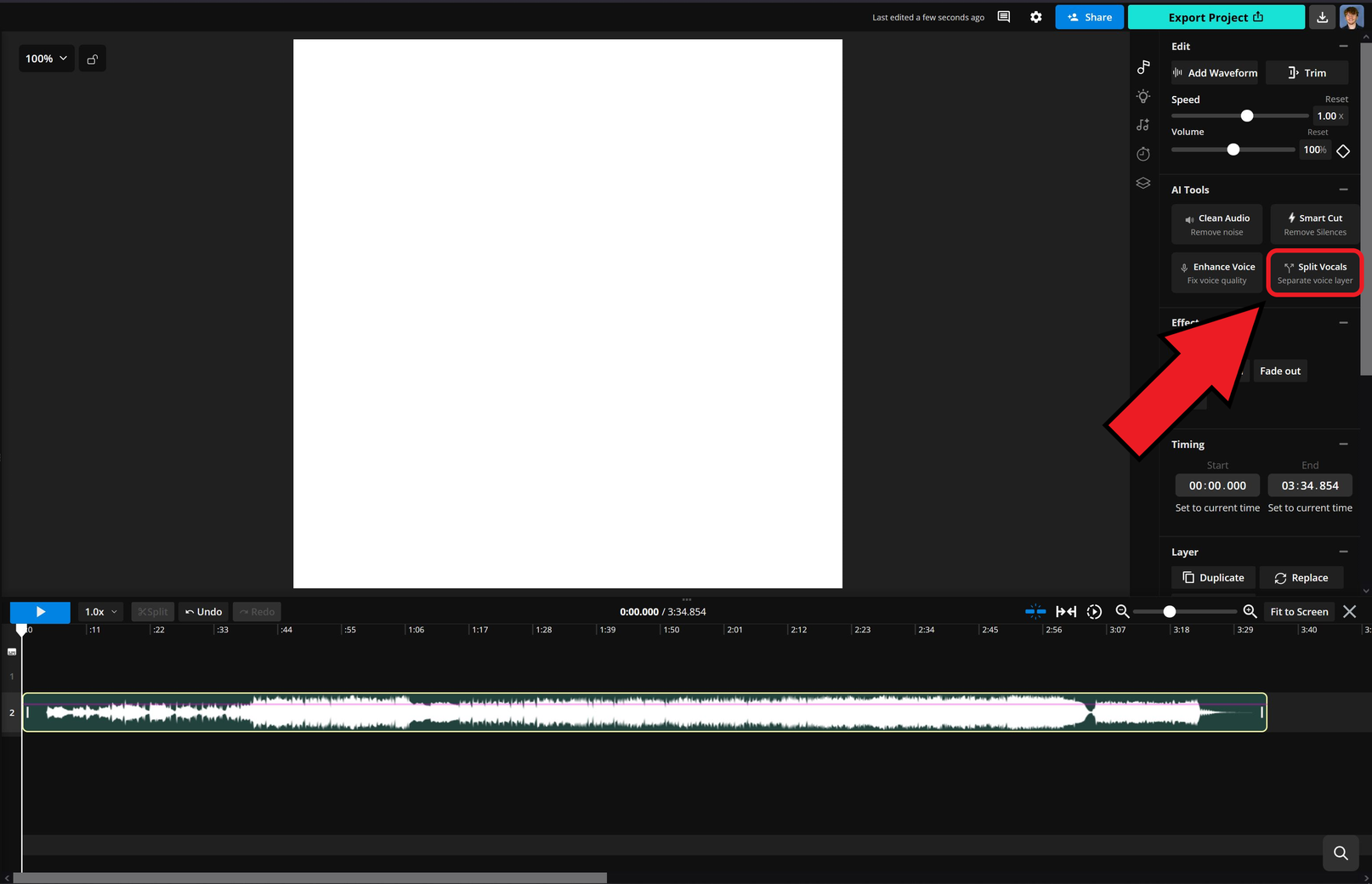Select the music note audio panel icon
This screenshot has height=884, width=1372.
[x=1143, y=68]
